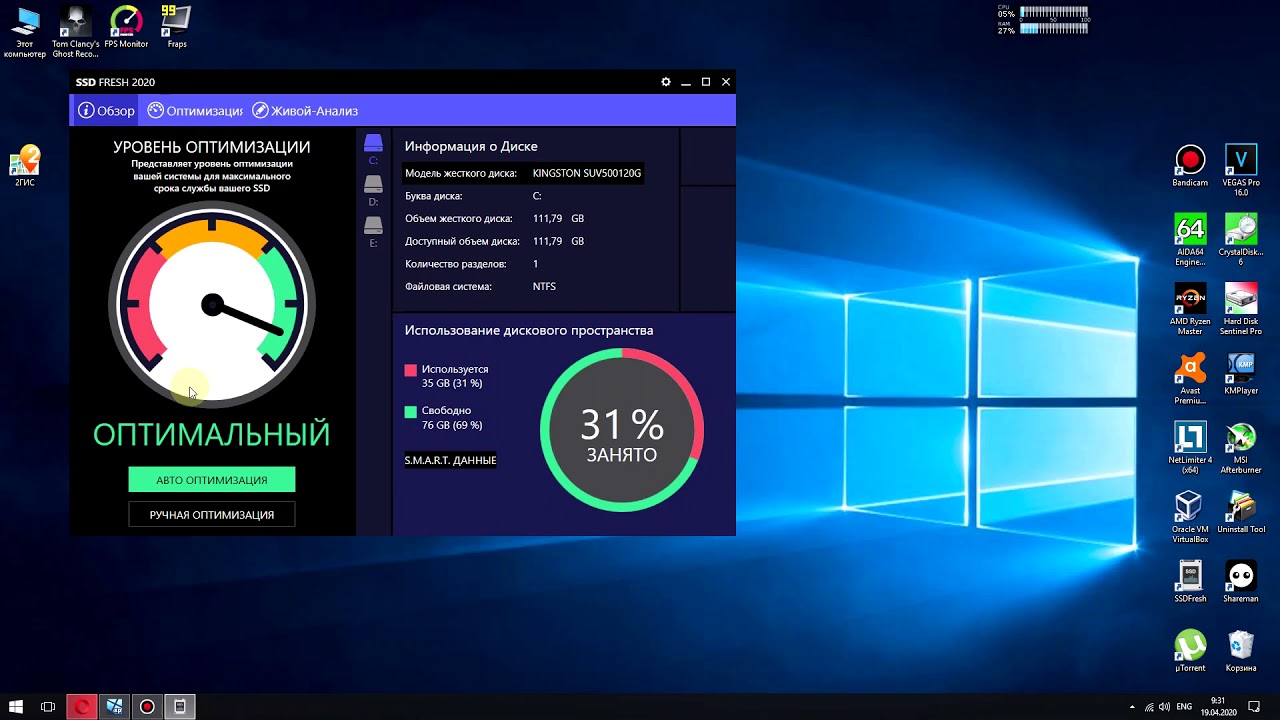Open Task View on the taskbar
Screen dimensions: 1280x720
[48, 707]
